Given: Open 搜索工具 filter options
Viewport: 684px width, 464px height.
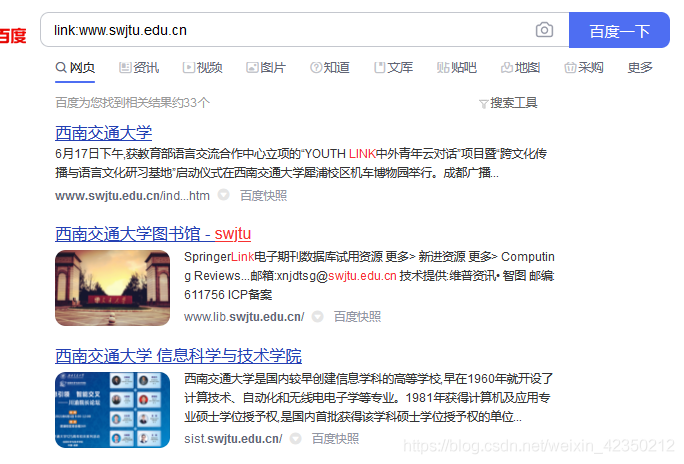Looking at the screenshot, I should point(513,103).
